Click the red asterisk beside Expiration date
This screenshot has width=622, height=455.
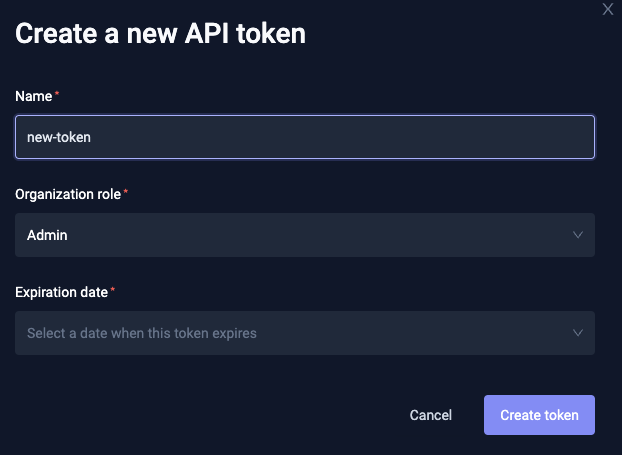pos(112,291)
